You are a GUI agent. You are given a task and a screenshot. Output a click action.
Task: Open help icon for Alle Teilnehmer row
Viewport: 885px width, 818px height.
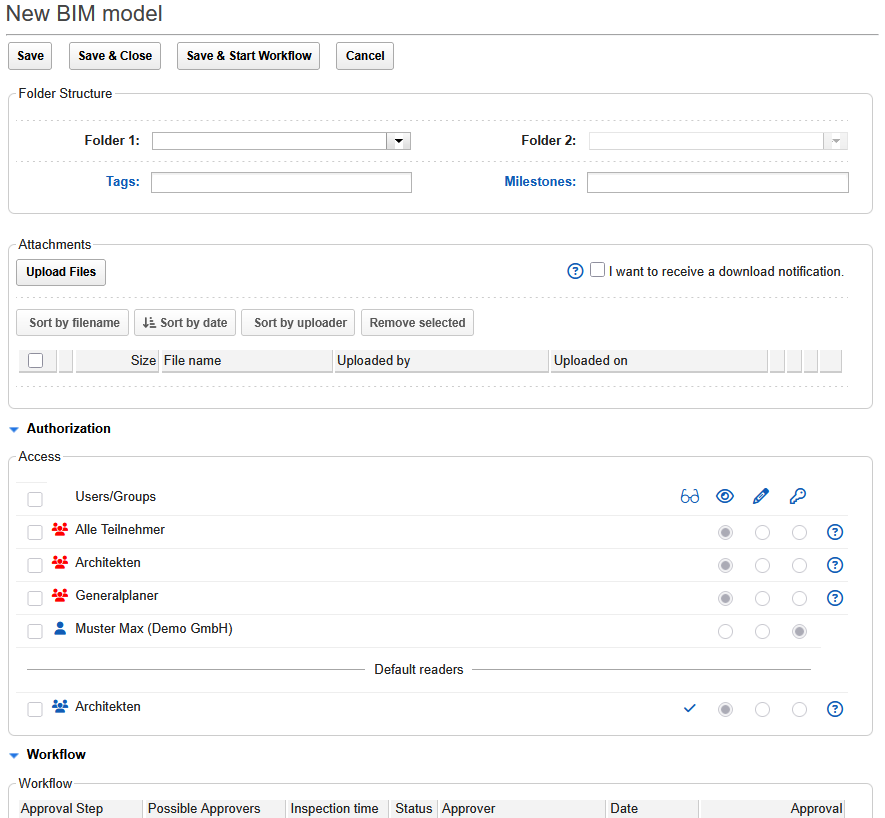(835, 532)
